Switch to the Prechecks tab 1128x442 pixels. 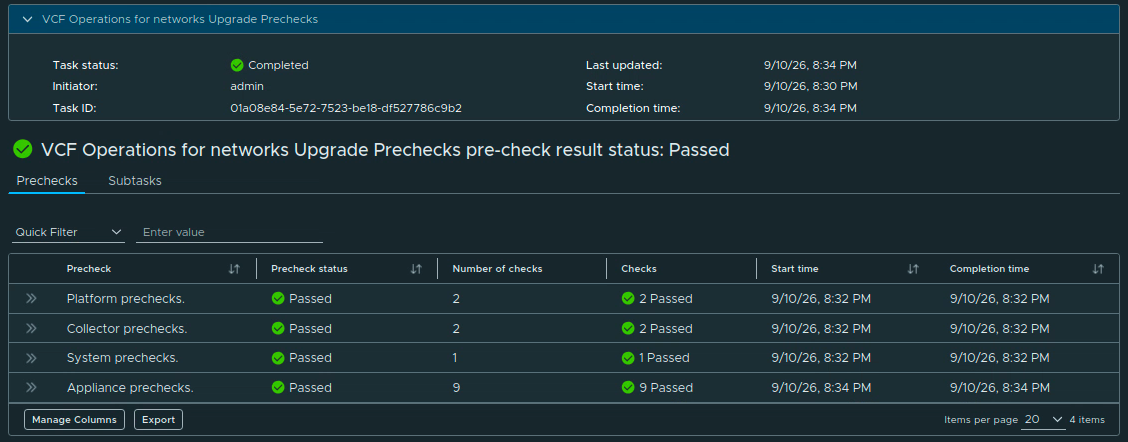[x=47, y=181]
